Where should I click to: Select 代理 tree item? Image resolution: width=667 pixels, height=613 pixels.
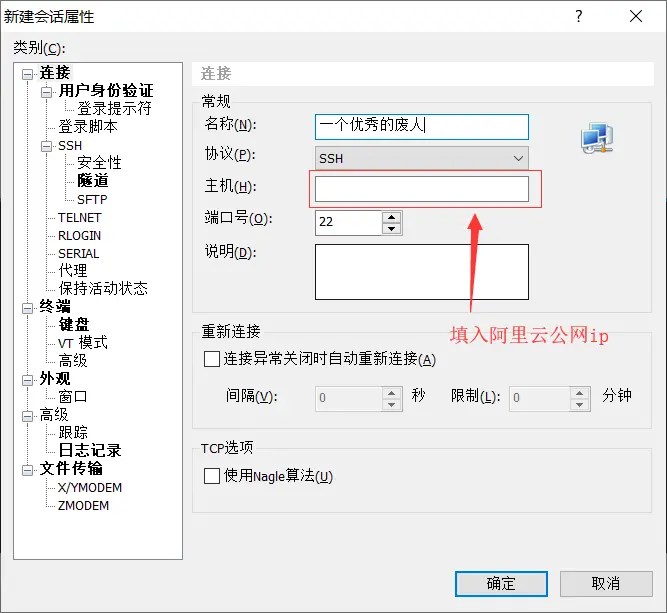coord(73,271)
